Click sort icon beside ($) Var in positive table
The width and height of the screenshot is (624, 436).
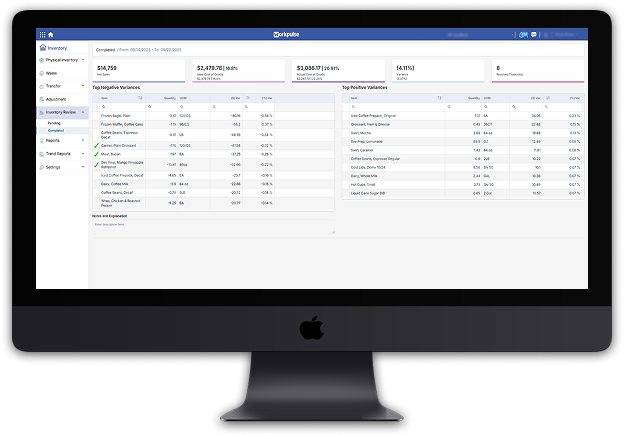pyautogui.click(x=548, y=98)
